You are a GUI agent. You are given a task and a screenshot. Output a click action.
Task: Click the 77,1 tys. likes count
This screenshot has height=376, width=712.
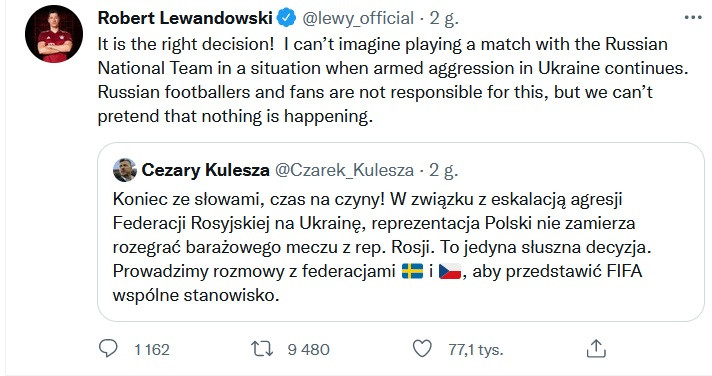pyautogui.click(x=476, y=349)
